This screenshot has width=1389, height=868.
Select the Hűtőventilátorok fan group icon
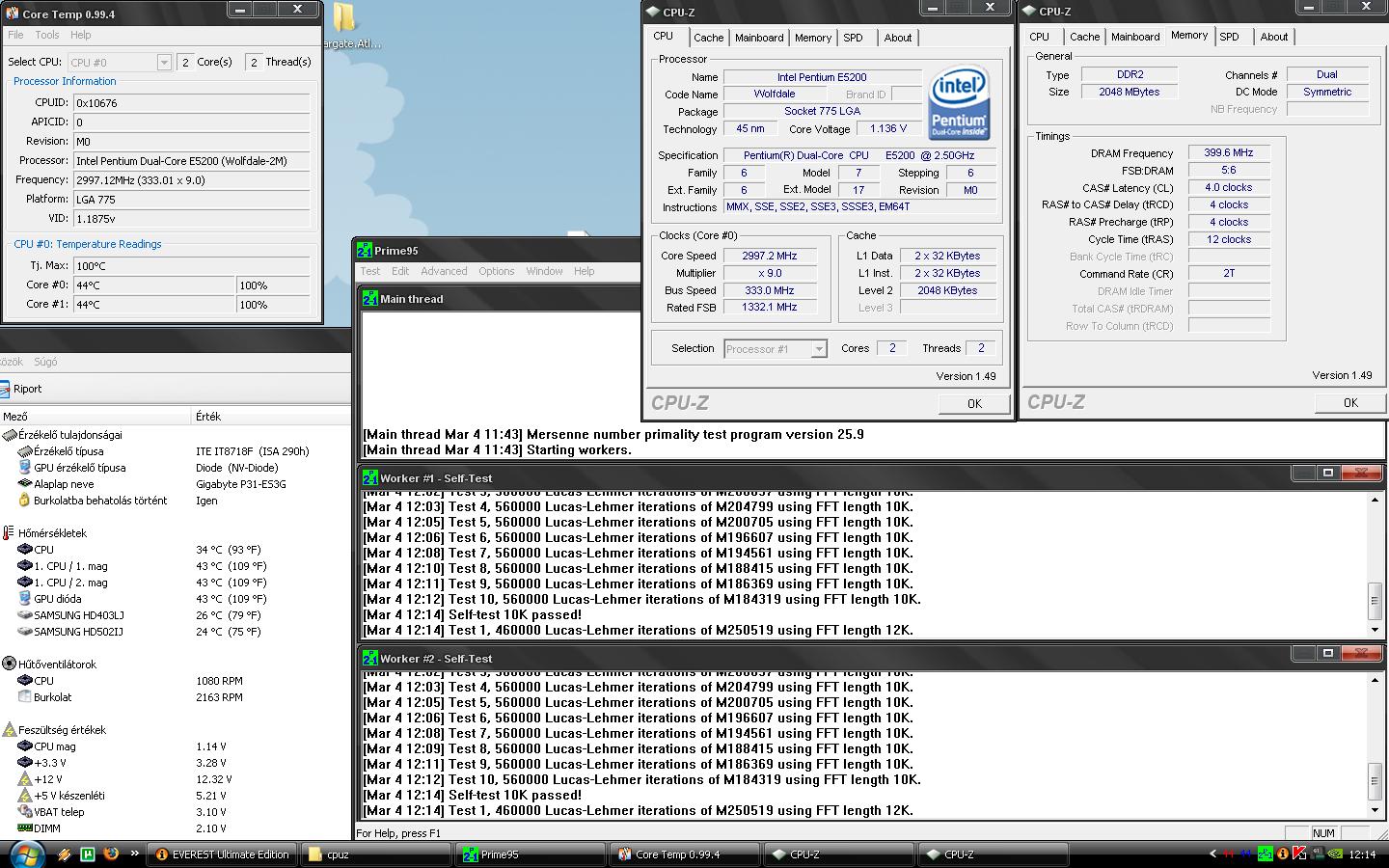click(x=9, y=665)
